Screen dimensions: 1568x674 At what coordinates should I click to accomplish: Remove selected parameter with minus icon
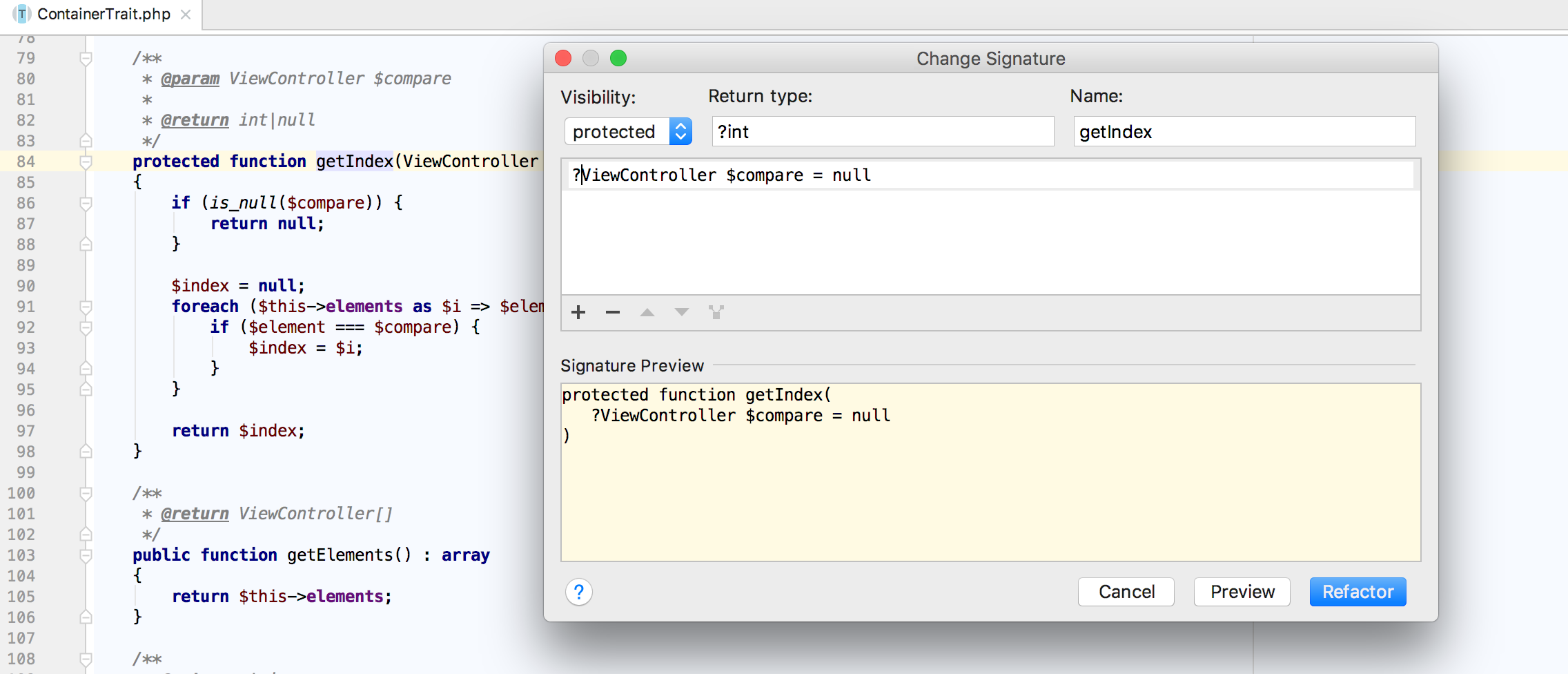(x=613, y=313)
